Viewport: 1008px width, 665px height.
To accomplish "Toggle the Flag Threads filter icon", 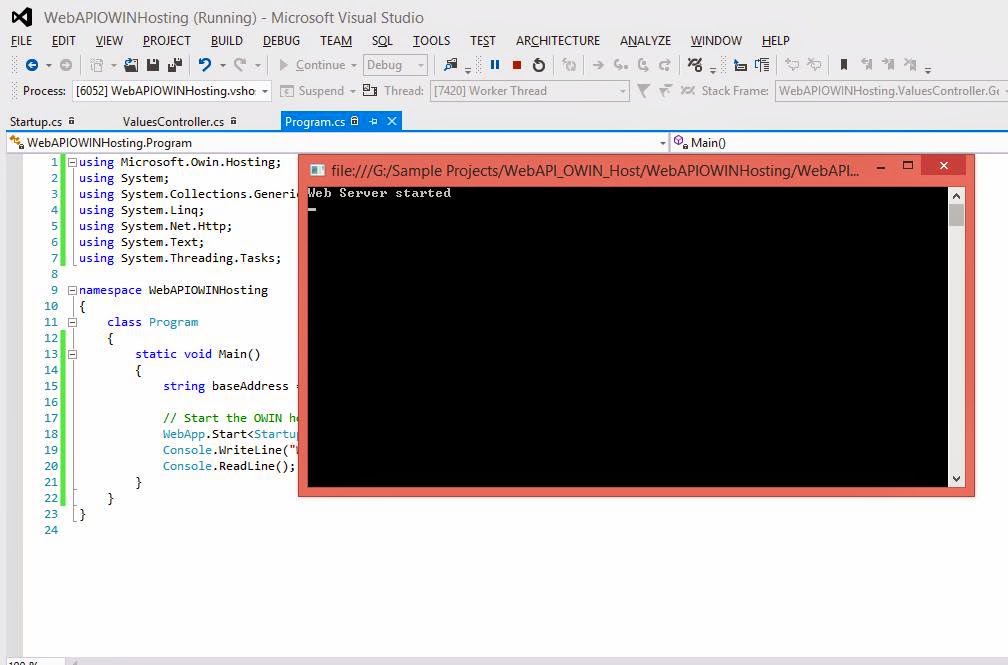I will (x=643, y=91).
